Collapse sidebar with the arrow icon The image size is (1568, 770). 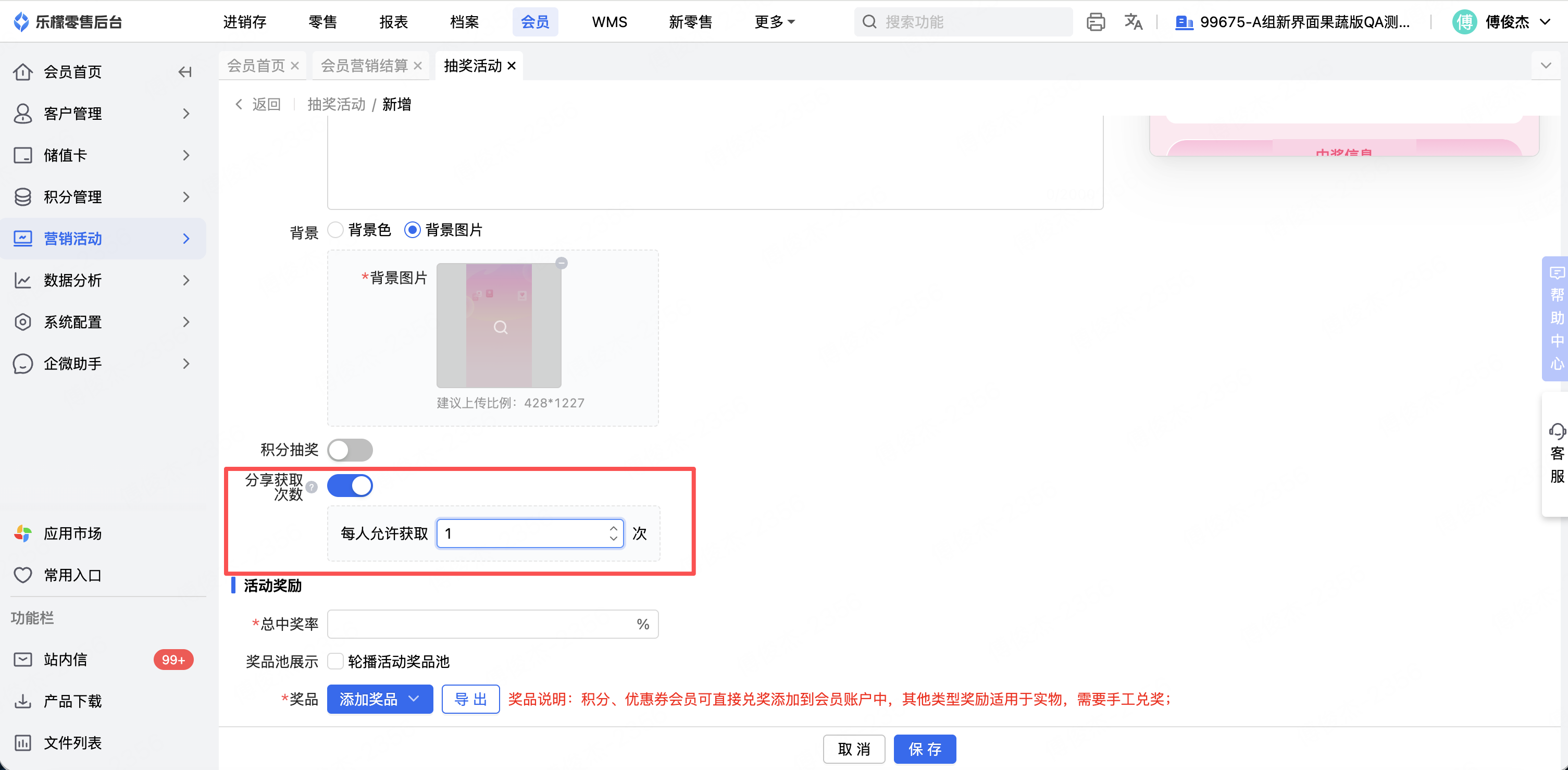pyautogui.click(x=185, y=72)
